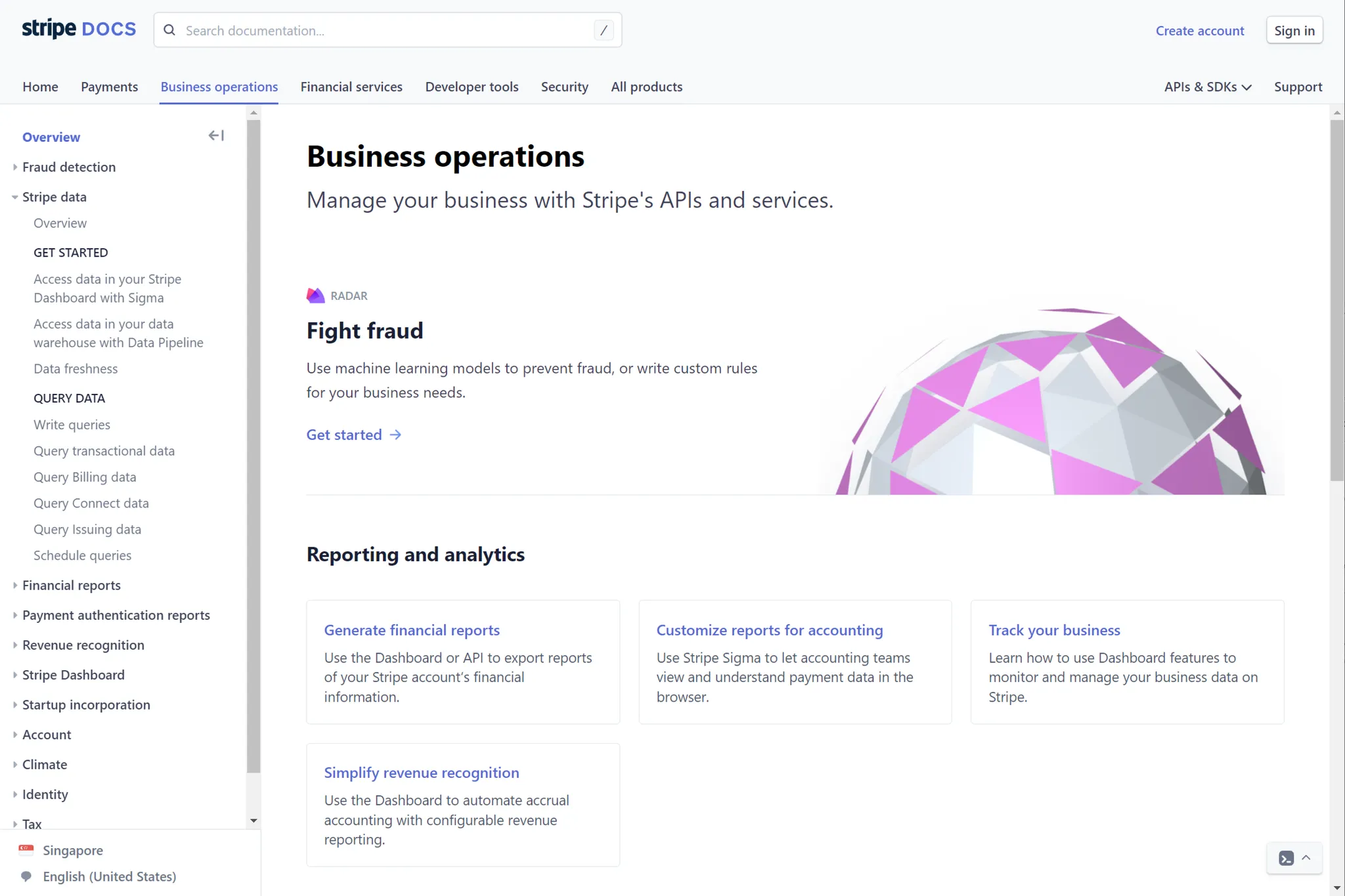The width and height of the screenshot is (1345, 896).
Task: Open the Payments tab
Action: point(109,87)
